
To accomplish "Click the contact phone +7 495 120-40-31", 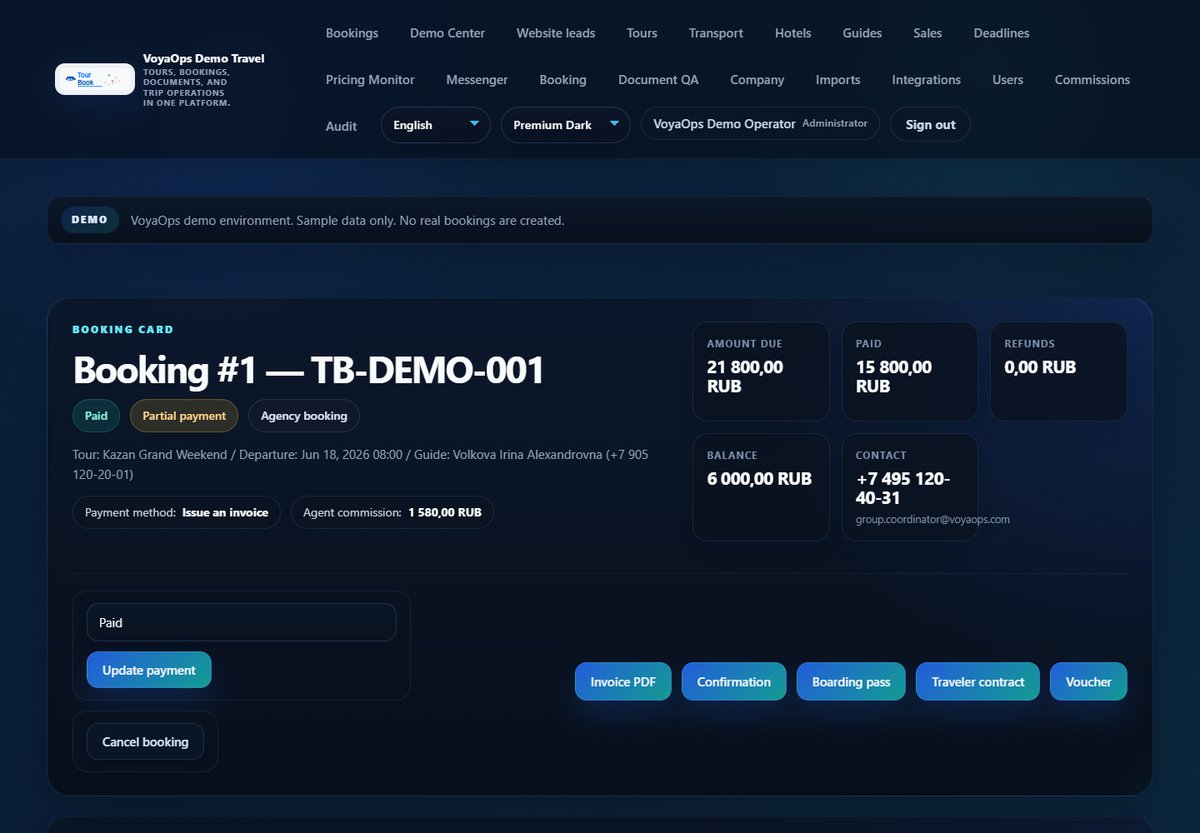I will (x=903, y=488).
